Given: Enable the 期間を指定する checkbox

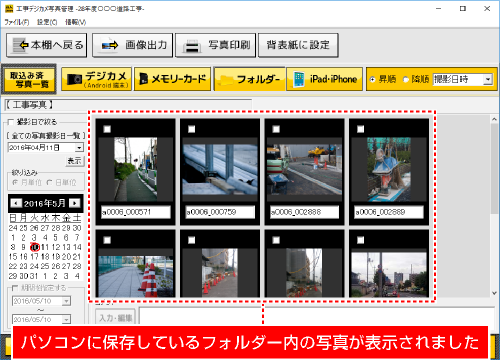Looking at the screenshot, I should tap(15, 288).
